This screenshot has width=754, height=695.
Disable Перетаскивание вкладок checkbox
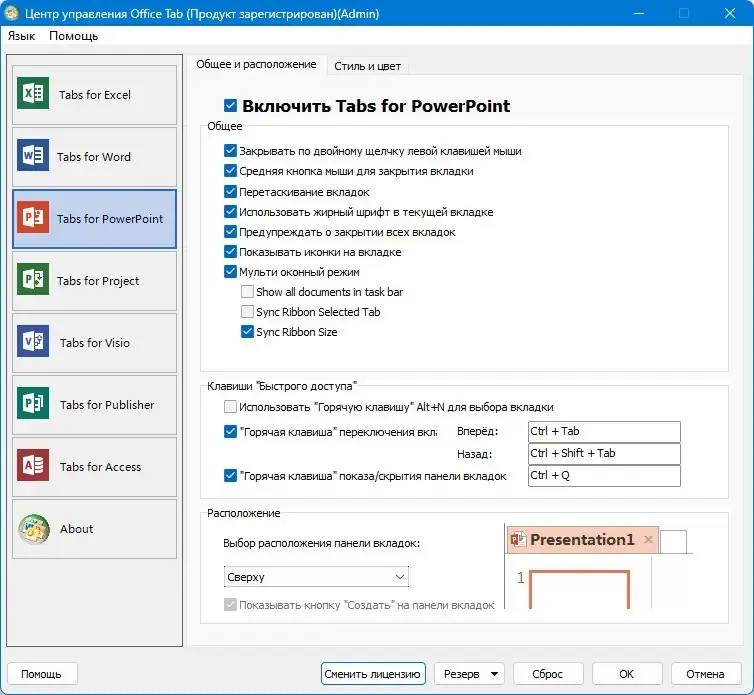point(230,191)
